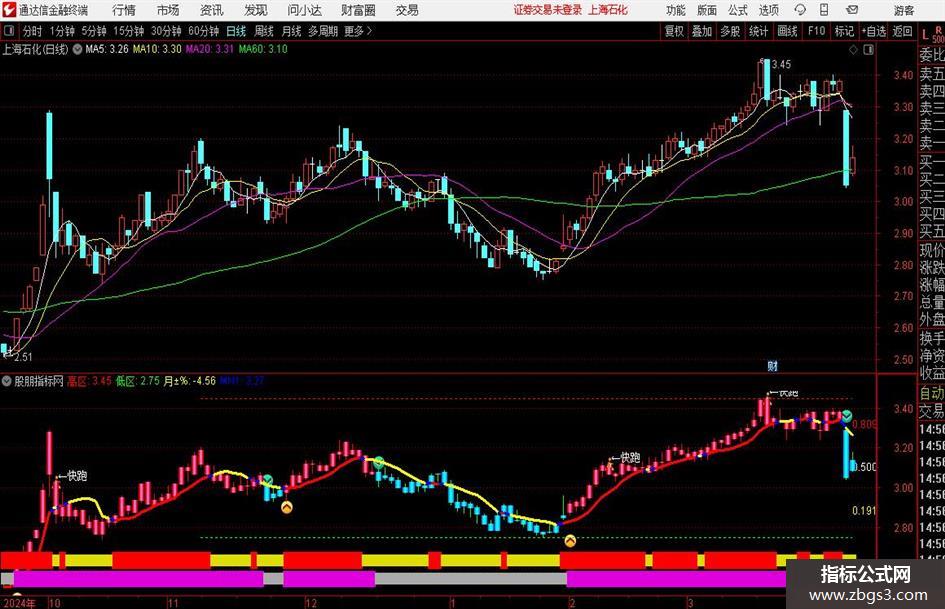The height and width of the screenshot is (609, 945).
Task: Click the 低区: 2.75 indicator value
Action: point(138,381)
